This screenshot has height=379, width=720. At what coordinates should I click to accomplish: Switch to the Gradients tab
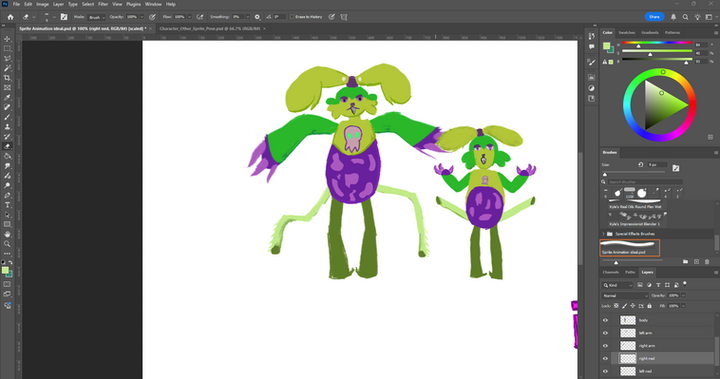click(x=650, y=33)
